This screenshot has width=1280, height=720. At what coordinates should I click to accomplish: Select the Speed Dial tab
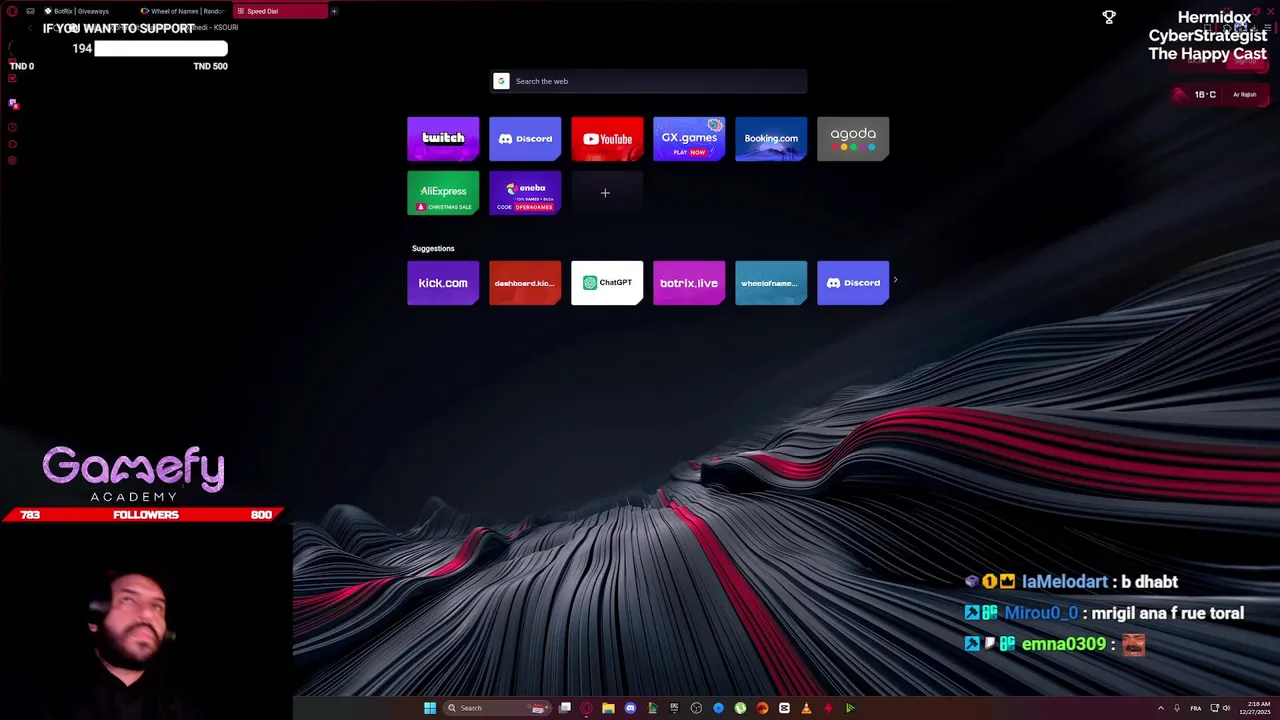tap(278, 11)
